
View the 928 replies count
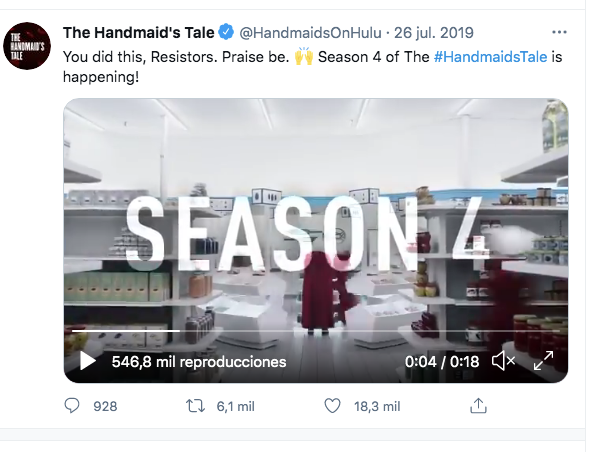[105, 406]
